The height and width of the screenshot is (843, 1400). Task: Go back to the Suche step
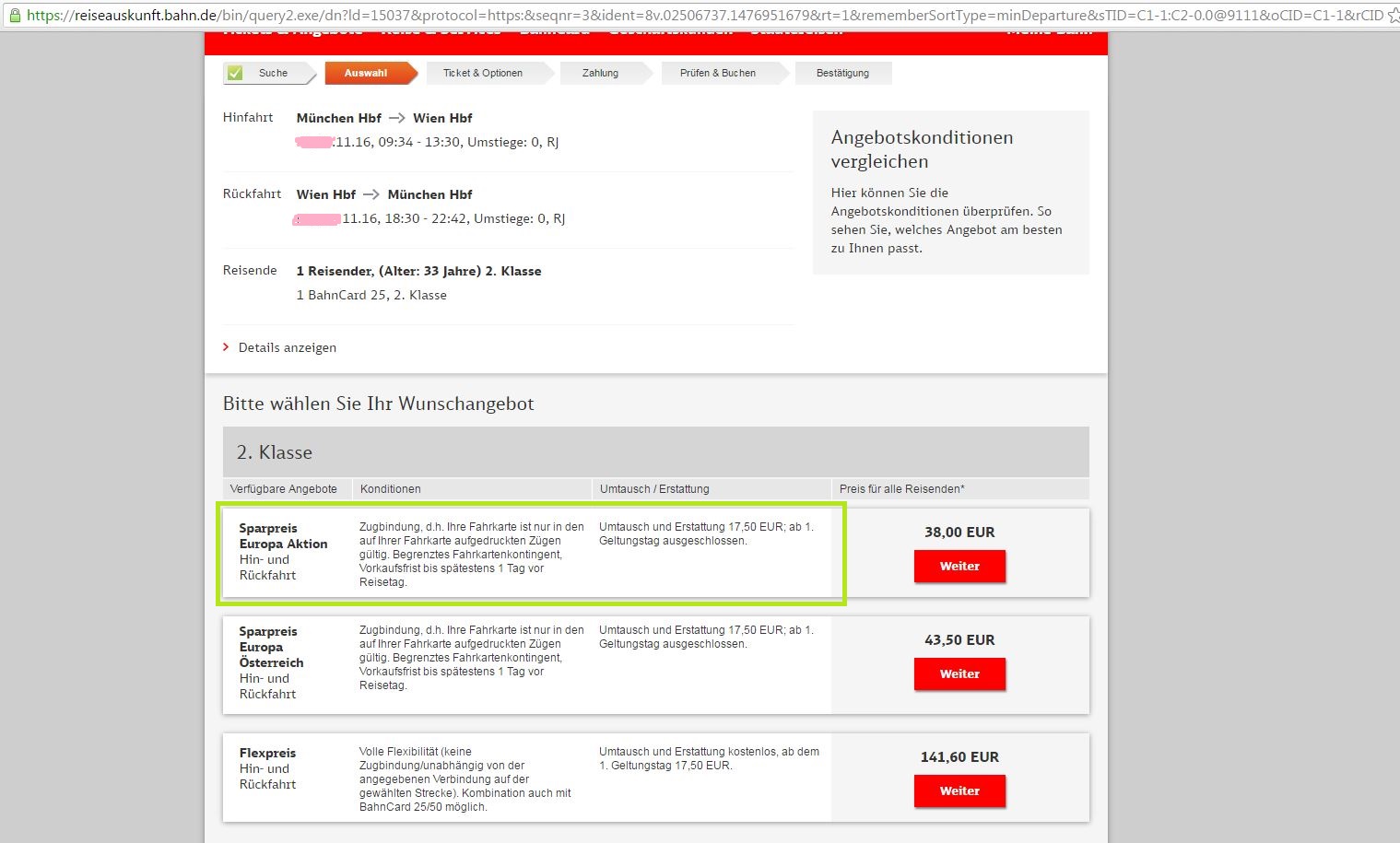coord(273,73)
